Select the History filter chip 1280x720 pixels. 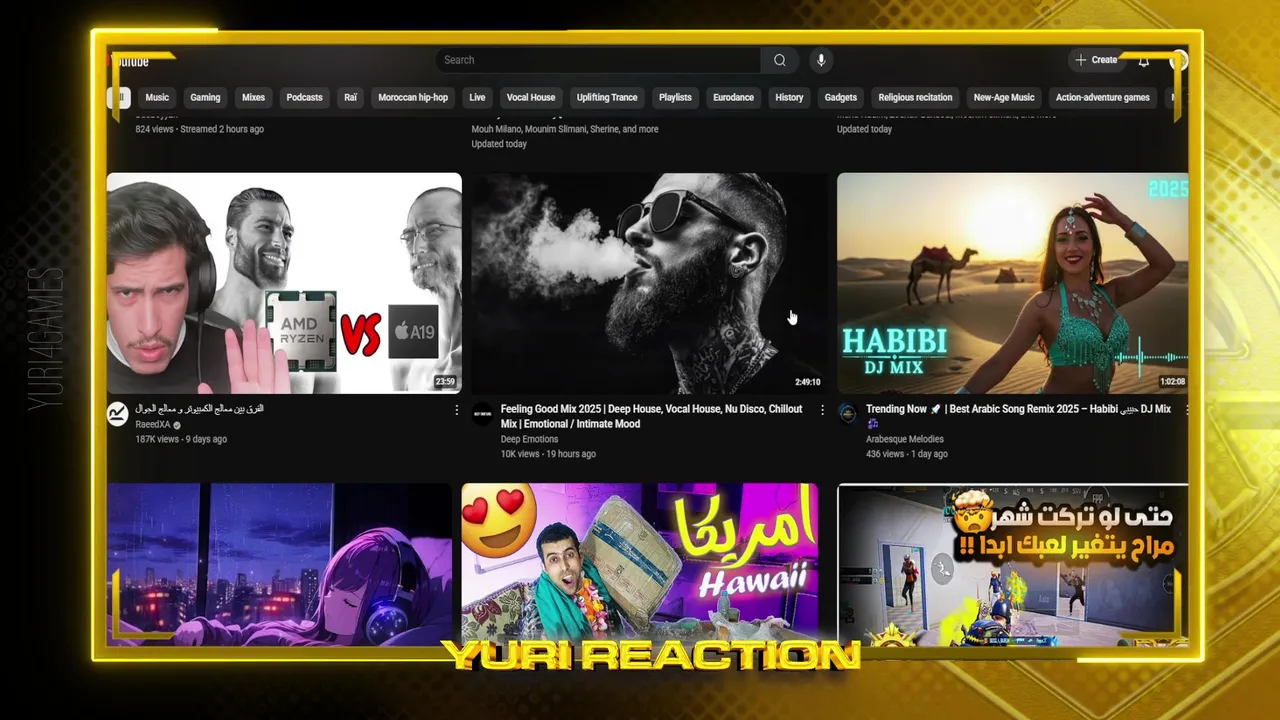point(789,97)
